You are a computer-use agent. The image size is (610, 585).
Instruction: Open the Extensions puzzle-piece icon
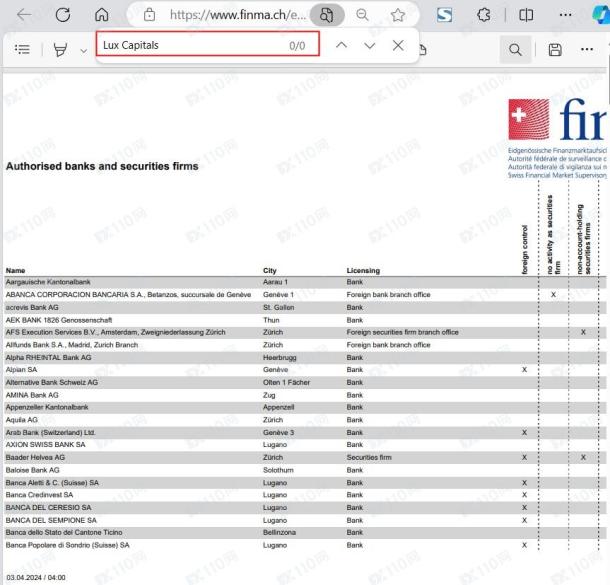[x=484, y=15]
